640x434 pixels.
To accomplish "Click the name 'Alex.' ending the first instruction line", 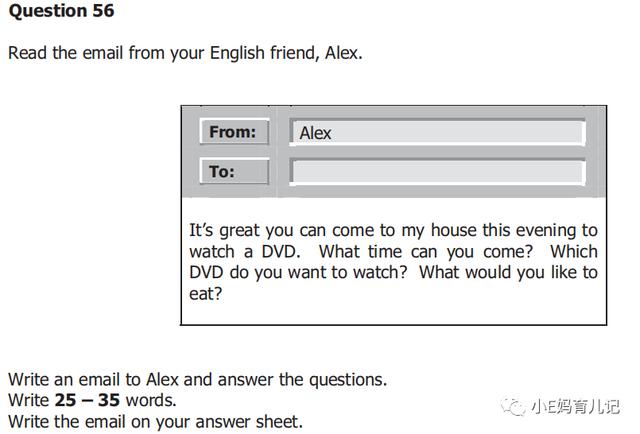I will 344,53.
